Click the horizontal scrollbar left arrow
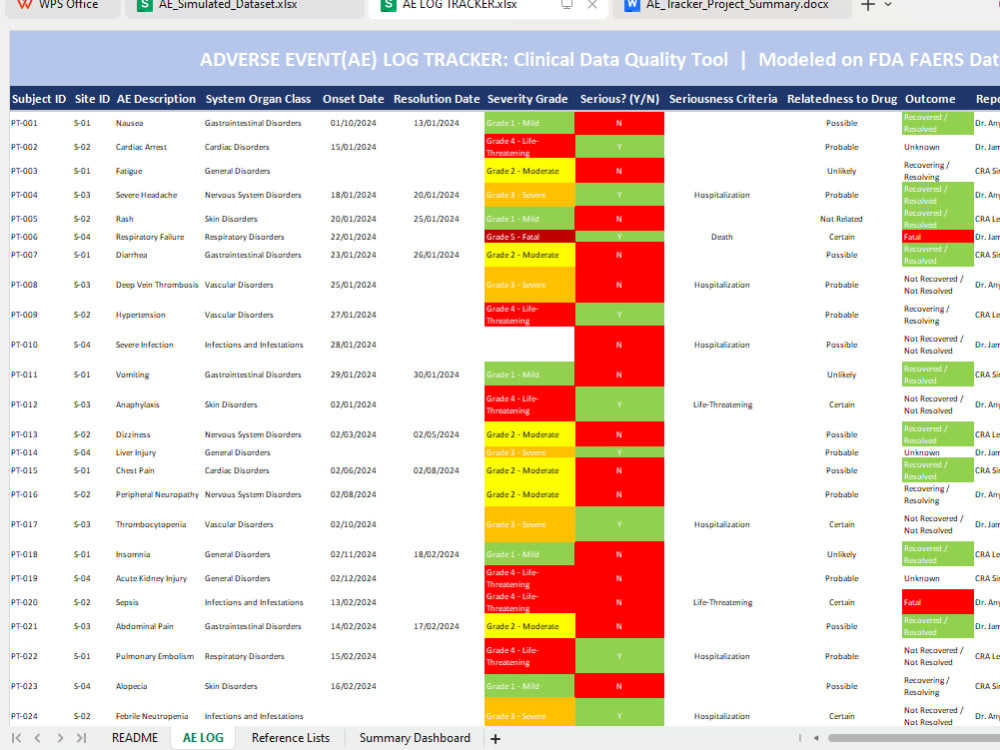The image size is (1000, 750). tap(816, 738)
